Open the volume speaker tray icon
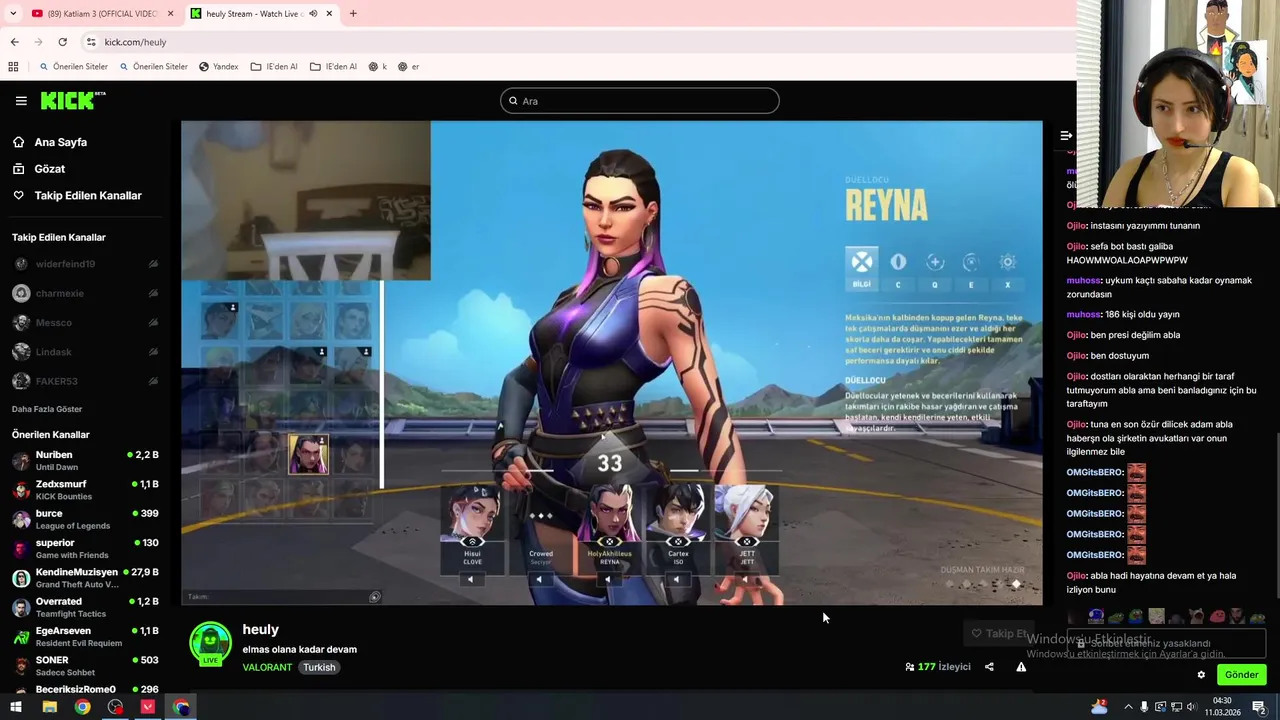 1191,707
